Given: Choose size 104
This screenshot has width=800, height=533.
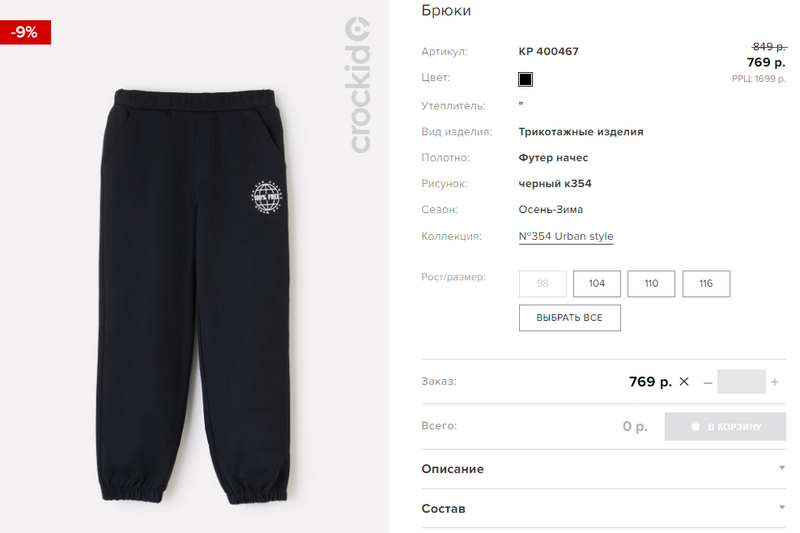Looking at the screenshot, I should coord(596,284).
